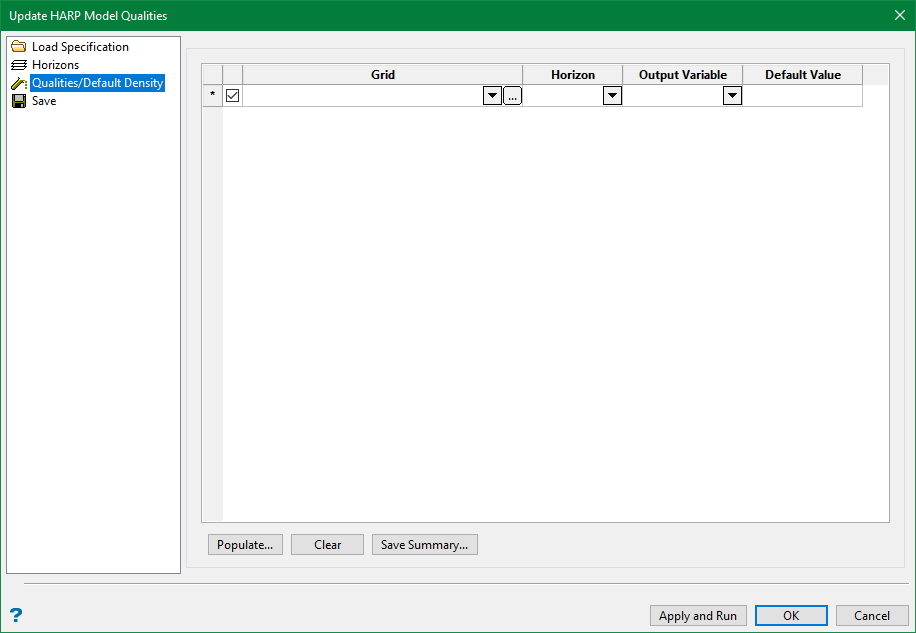Open the Load Specification page
Viewport: 916px width, 633px height.
(80, 47)
